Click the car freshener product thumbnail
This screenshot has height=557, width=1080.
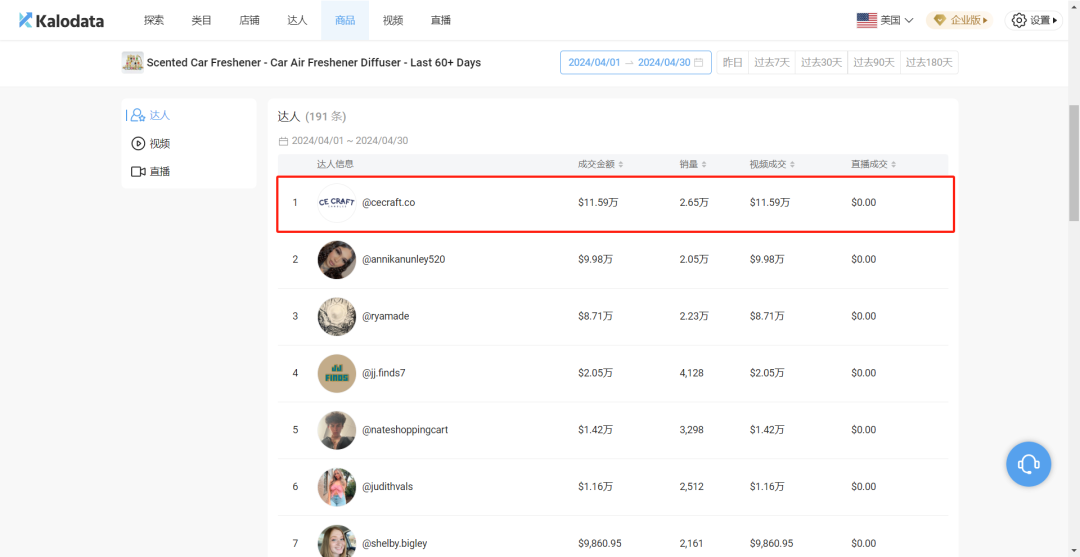coord(133,62)
